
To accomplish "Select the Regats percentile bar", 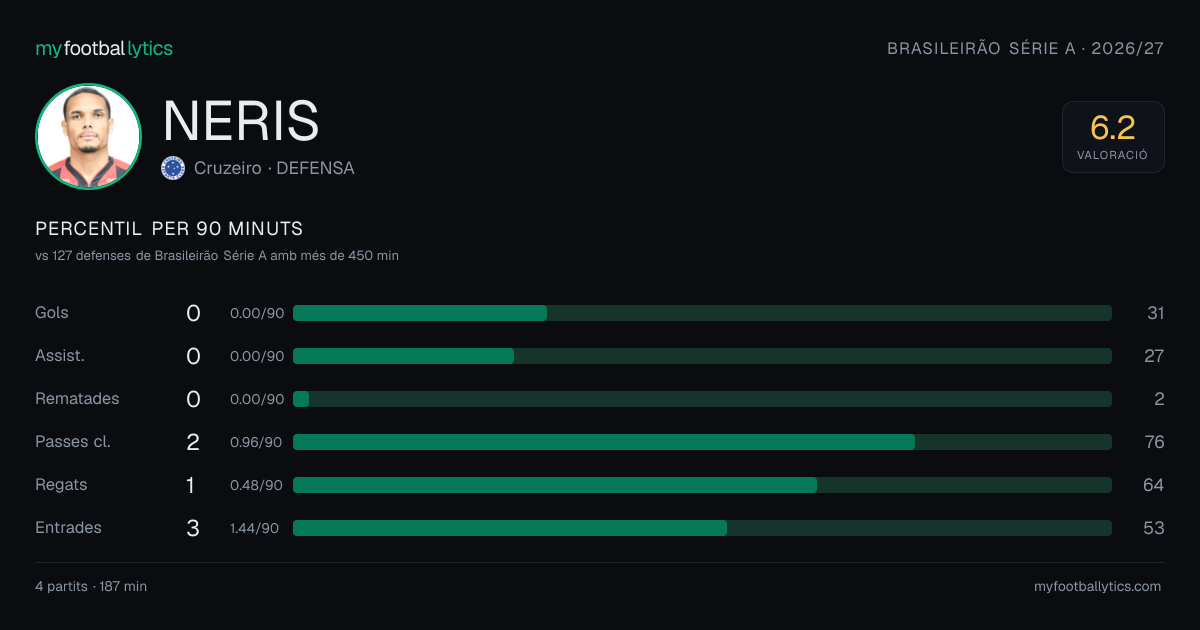I will point(702,485).
